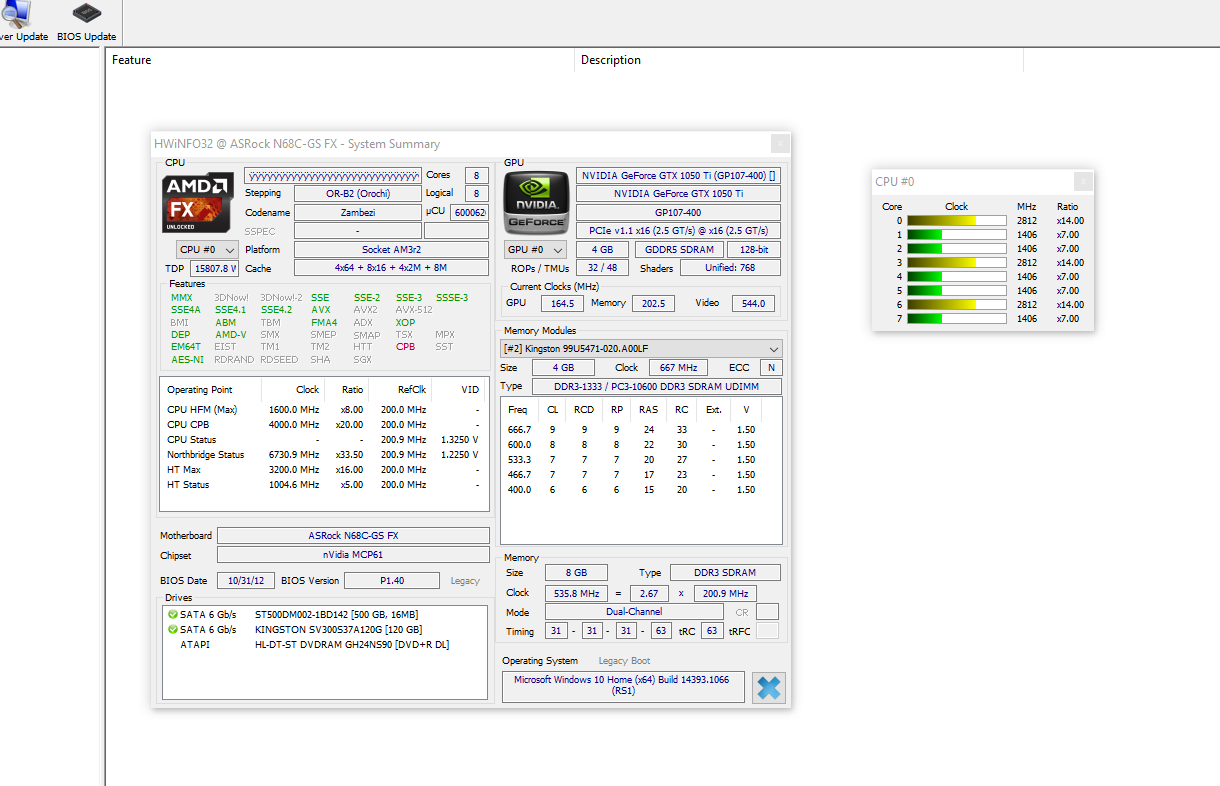Select the CPU HFM (Max) operating point row
1220x786 pixels.
pyautogui.click(x=324, y=410)
